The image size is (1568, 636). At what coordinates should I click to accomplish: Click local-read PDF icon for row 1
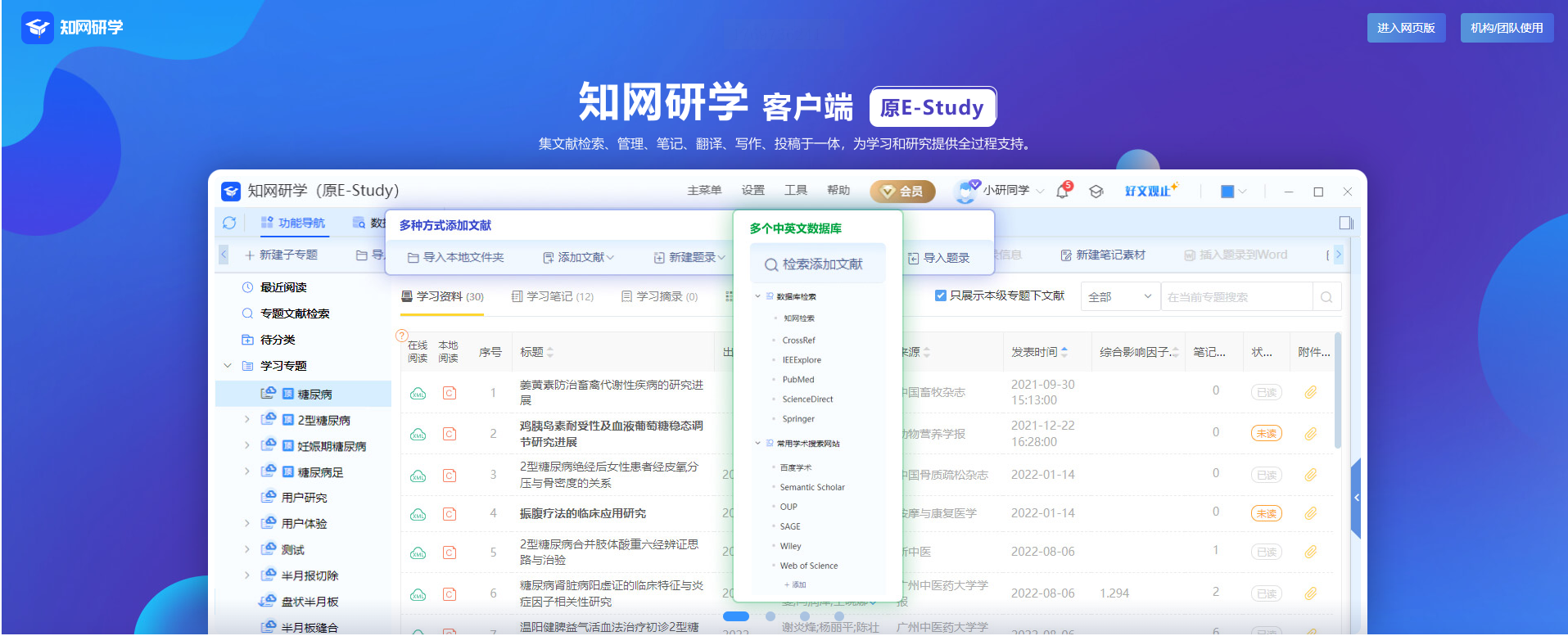(x=450, y=393)
